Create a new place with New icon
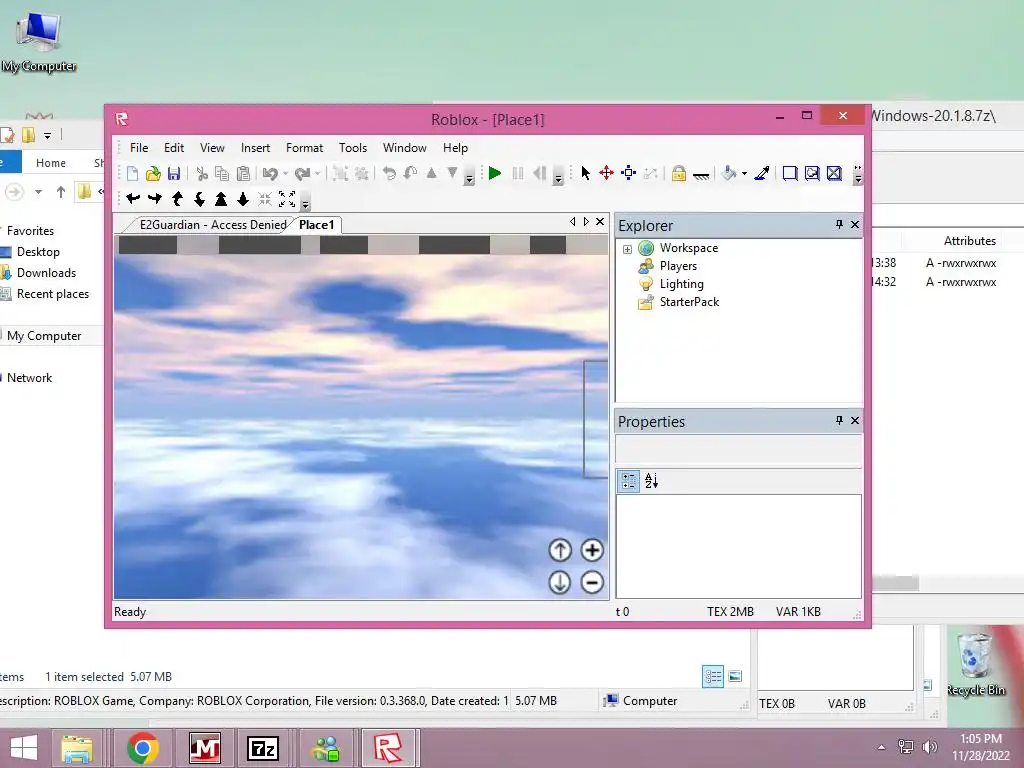This screenshot has width=1024, height=768. 133,173
